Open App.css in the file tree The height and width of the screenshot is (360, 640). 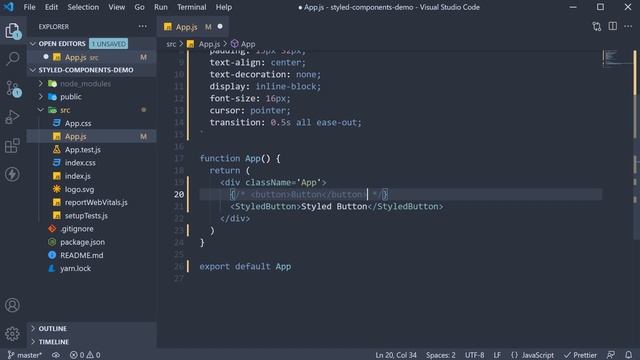pyautogui.click(x=78, y=123)
